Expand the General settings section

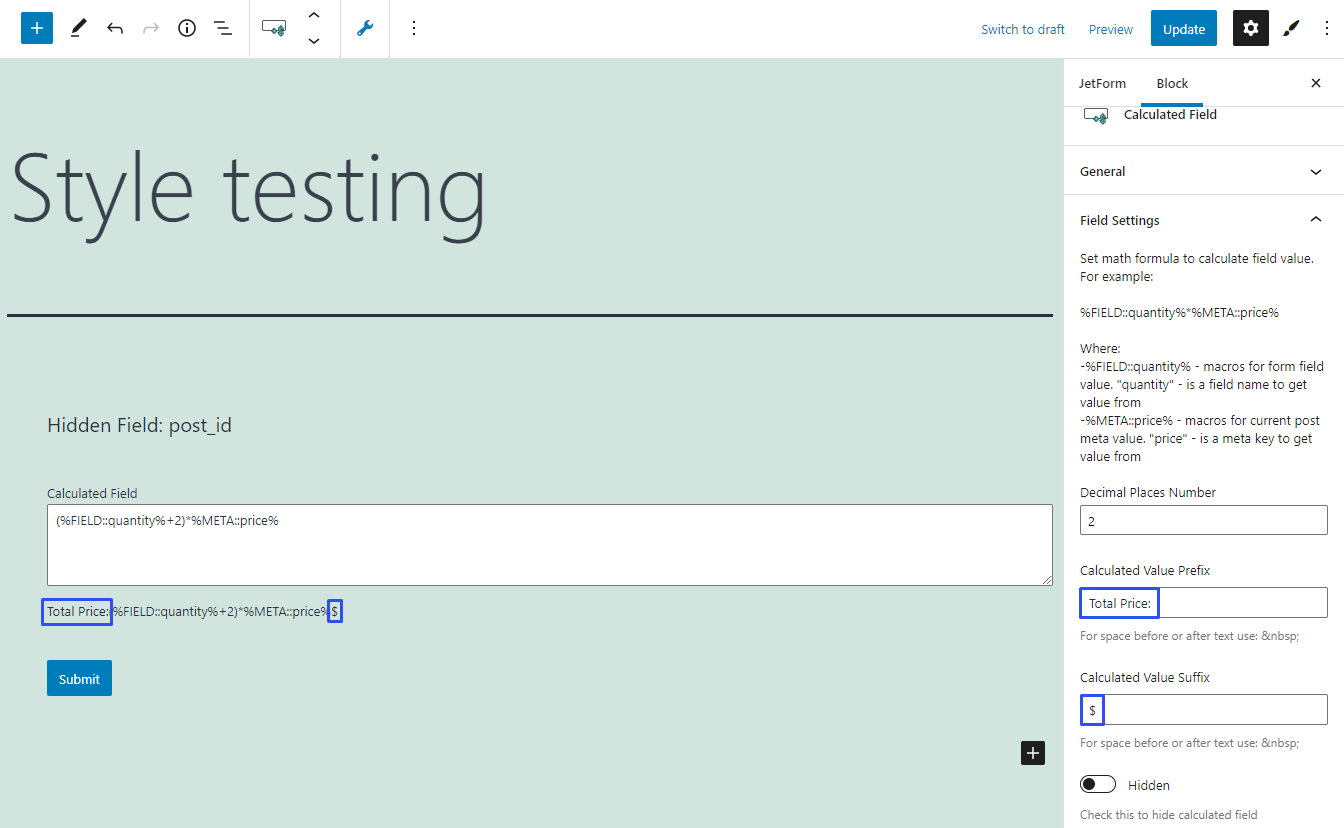[1203, 171]
